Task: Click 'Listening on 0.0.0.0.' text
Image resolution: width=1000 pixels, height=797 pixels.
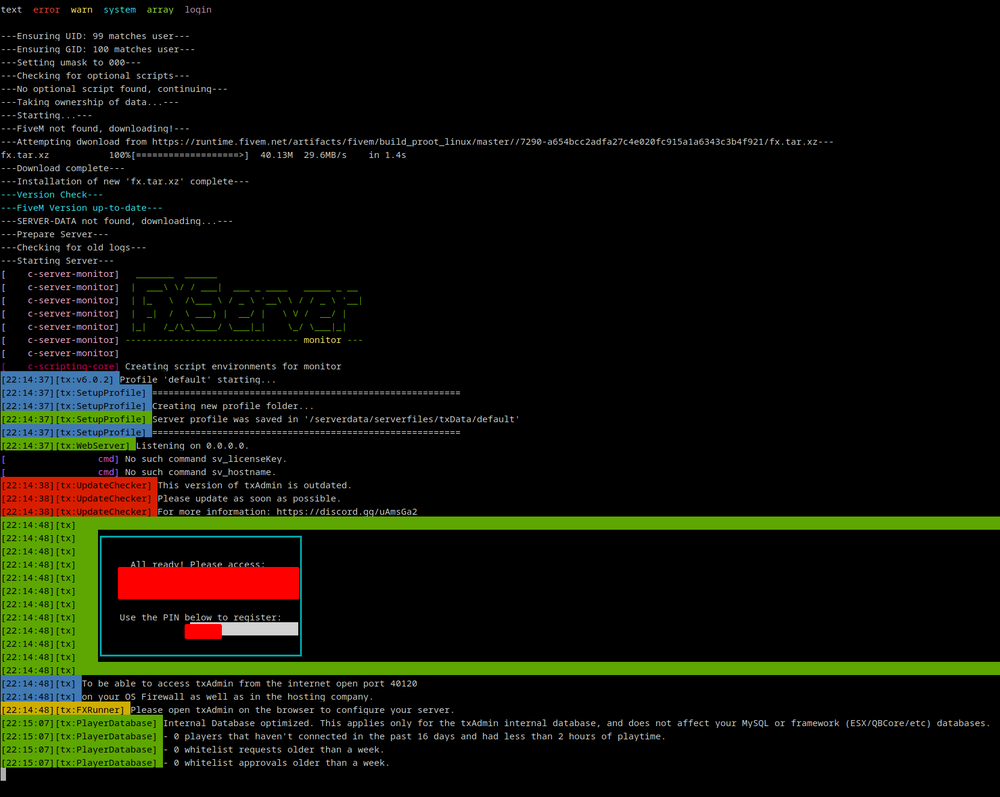Action: [193, 446]
